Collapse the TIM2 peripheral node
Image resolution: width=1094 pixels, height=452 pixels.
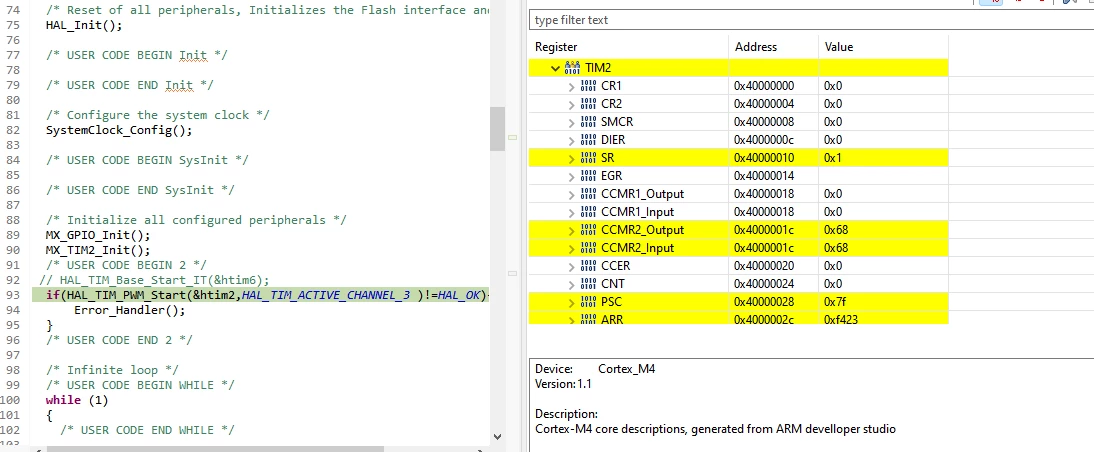[555, 68]
